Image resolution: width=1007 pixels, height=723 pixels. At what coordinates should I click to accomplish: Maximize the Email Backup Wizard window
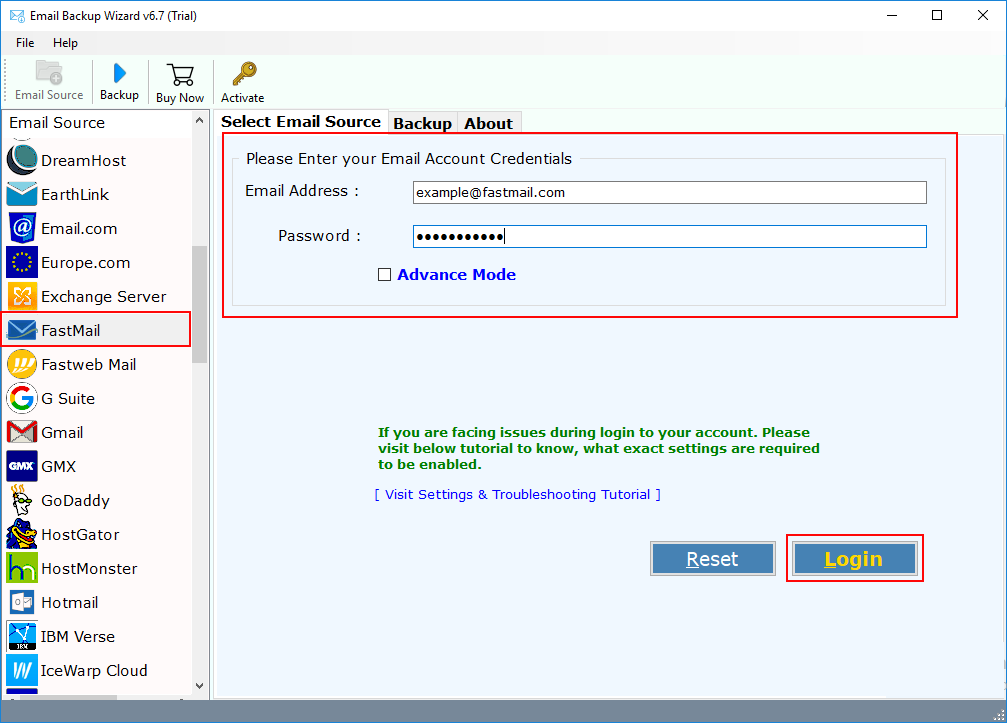[x=937, y=15]
